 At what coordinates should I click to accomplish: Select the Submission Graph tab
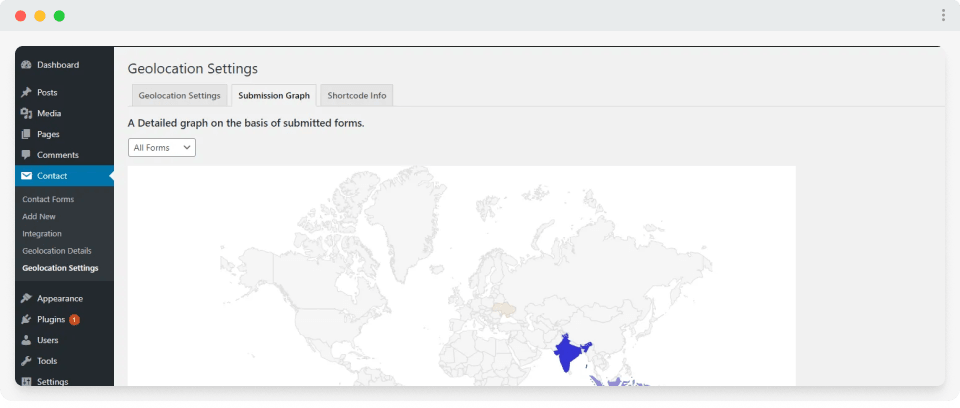pos(274,96)
